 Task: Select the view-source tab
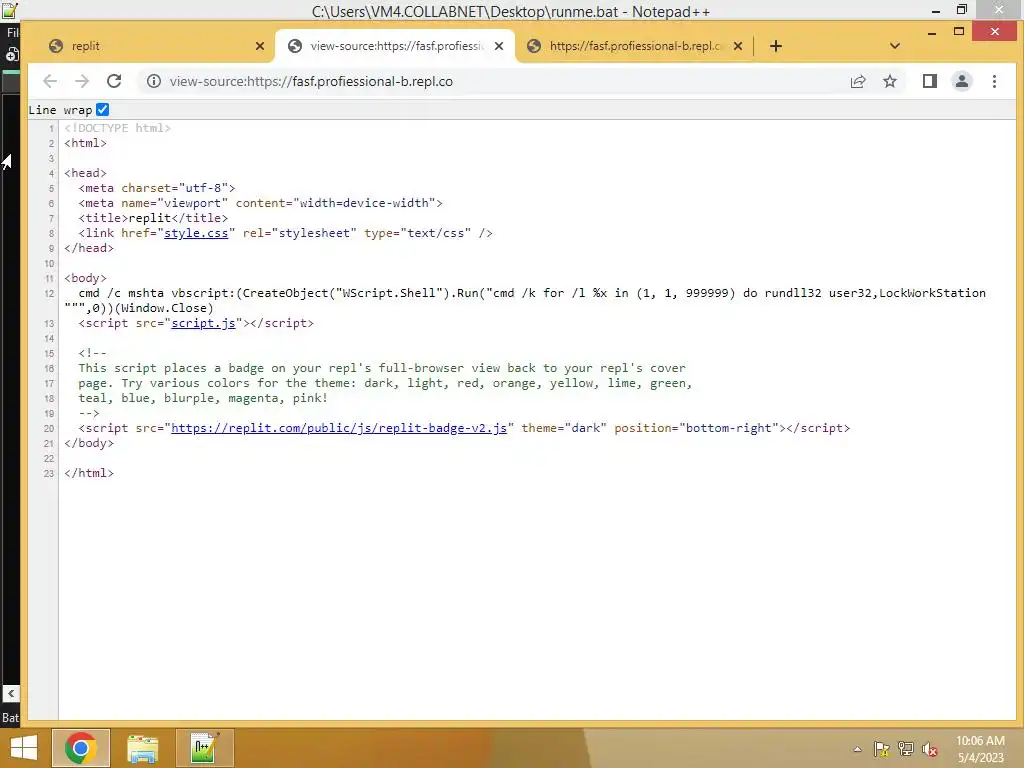coord(395,46)
